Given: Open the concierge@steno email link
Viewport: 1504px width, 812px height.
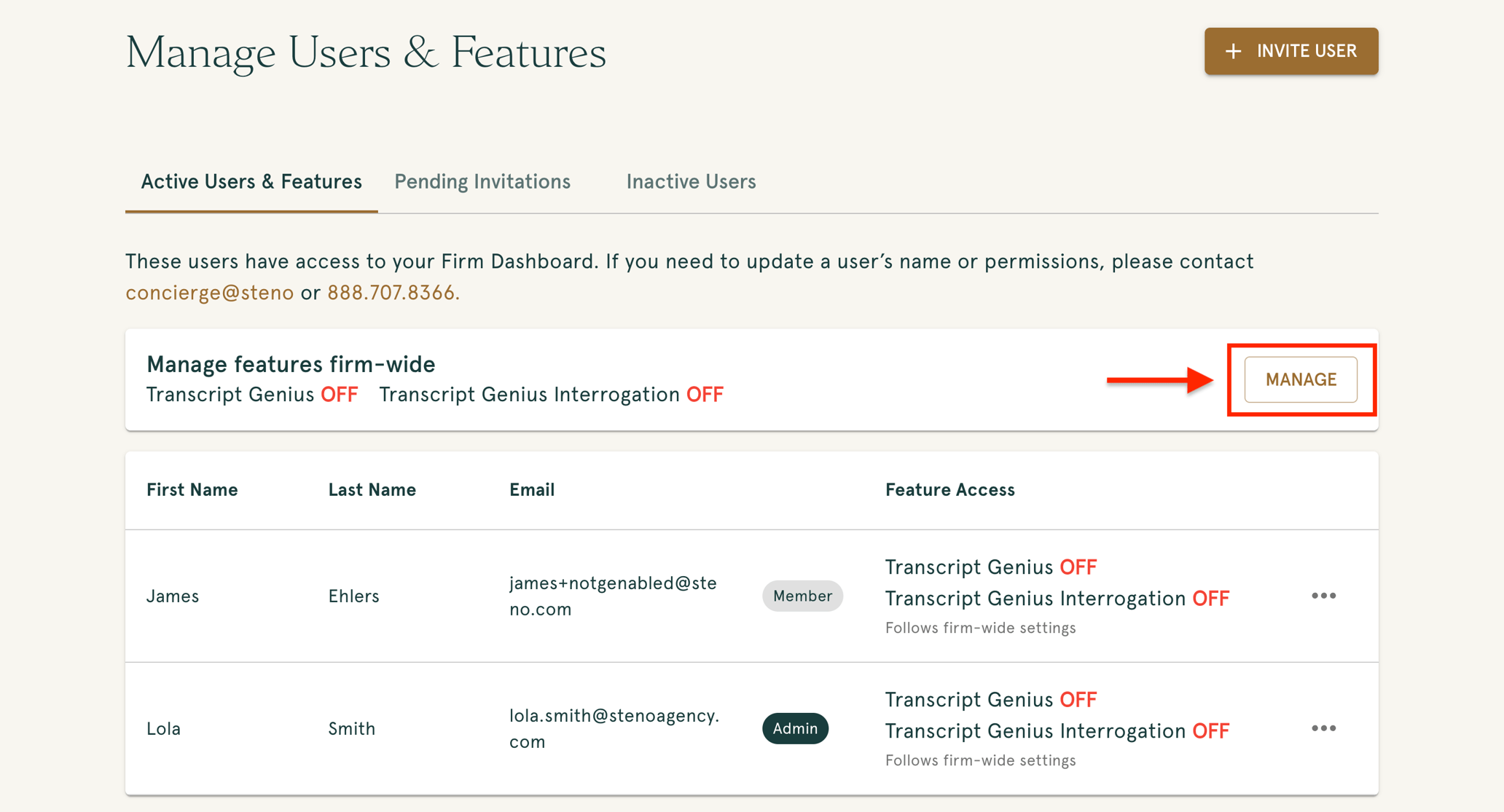Looking at the screenshot, I should 209,292.
